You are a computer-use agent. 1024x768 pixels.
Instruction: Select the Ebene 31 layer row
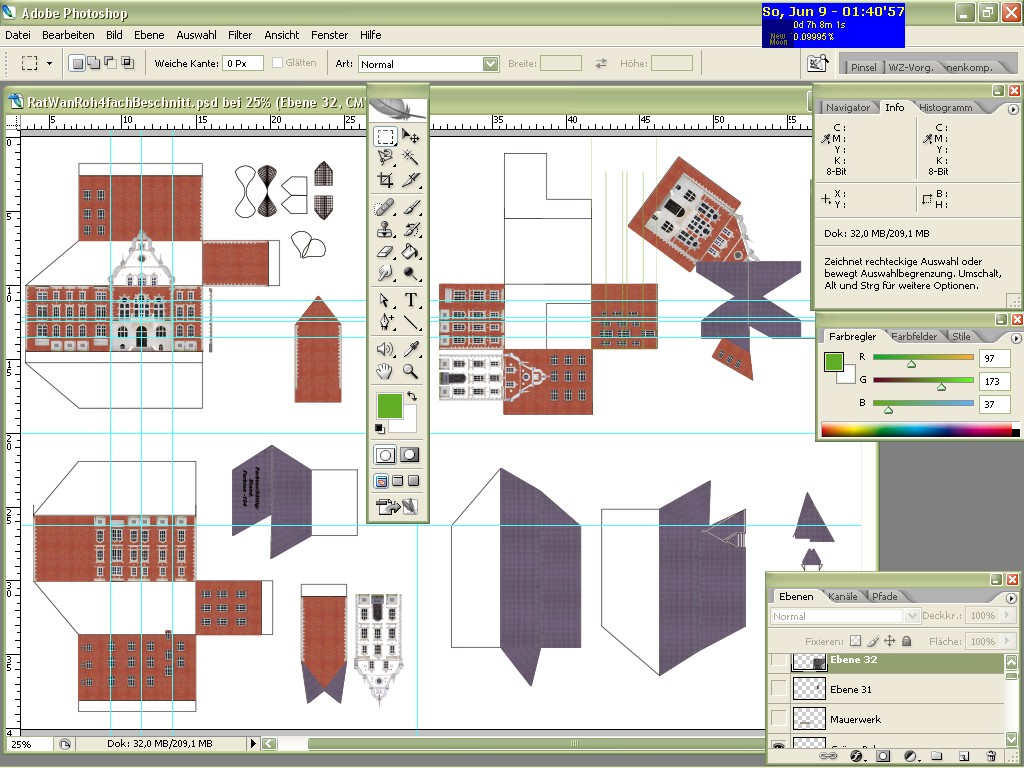(x=897, y=689)
